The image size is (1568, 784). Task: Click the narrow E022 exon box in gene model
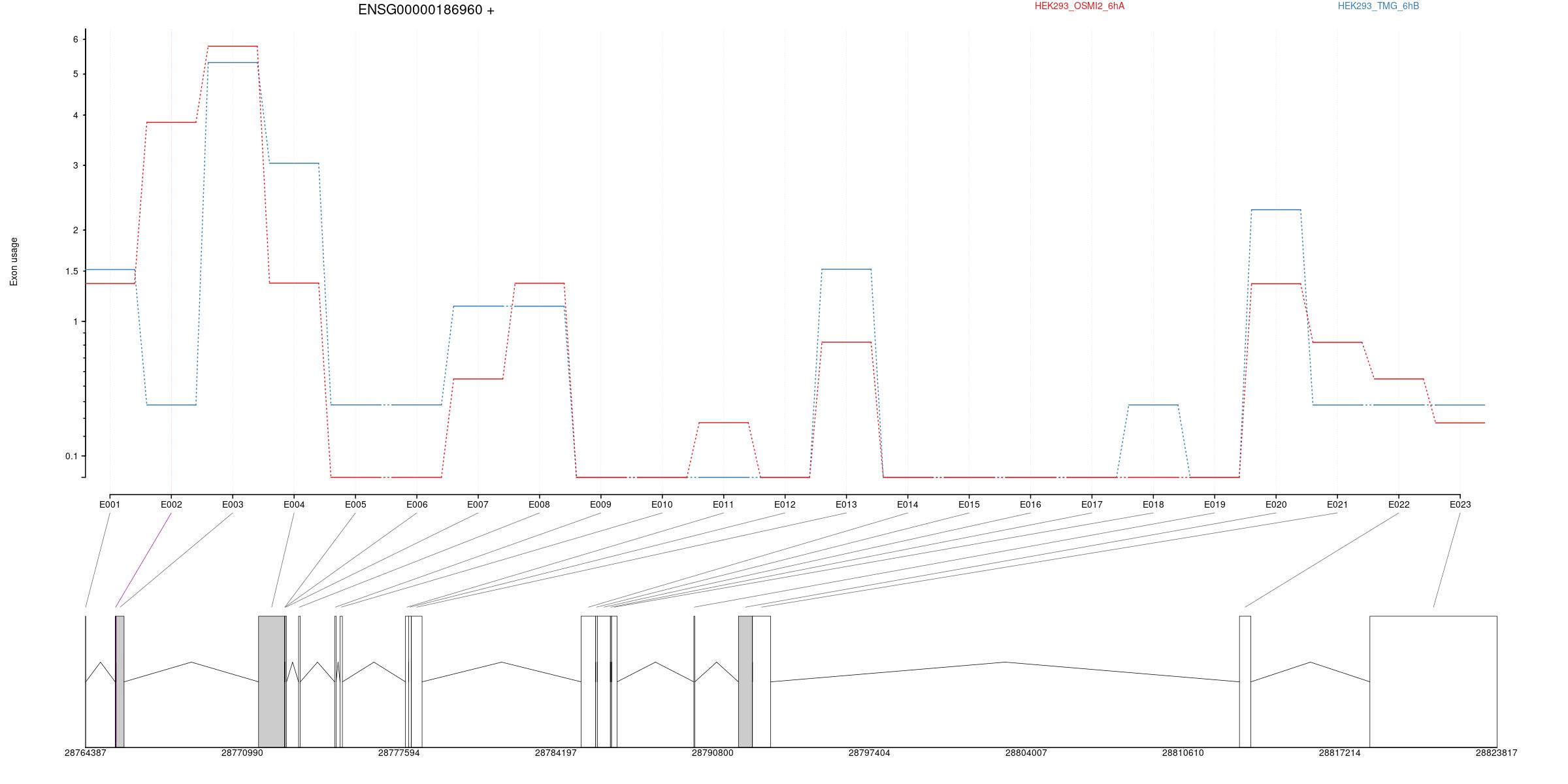pos(1245,681)
